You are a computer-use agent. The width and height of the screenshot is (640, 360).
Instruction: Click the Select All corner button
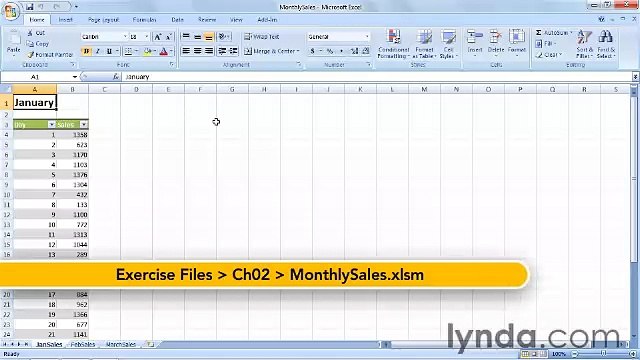(x=7, y=89)
